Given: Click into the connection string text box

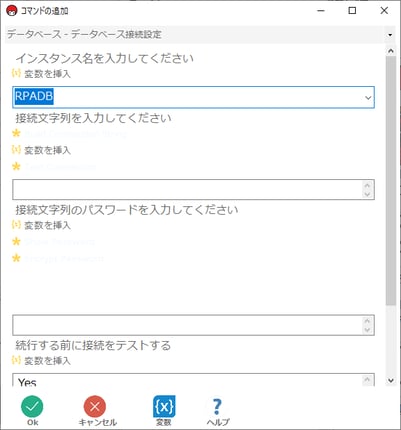Looking at the screenshot, I should (x=193, y=190).
